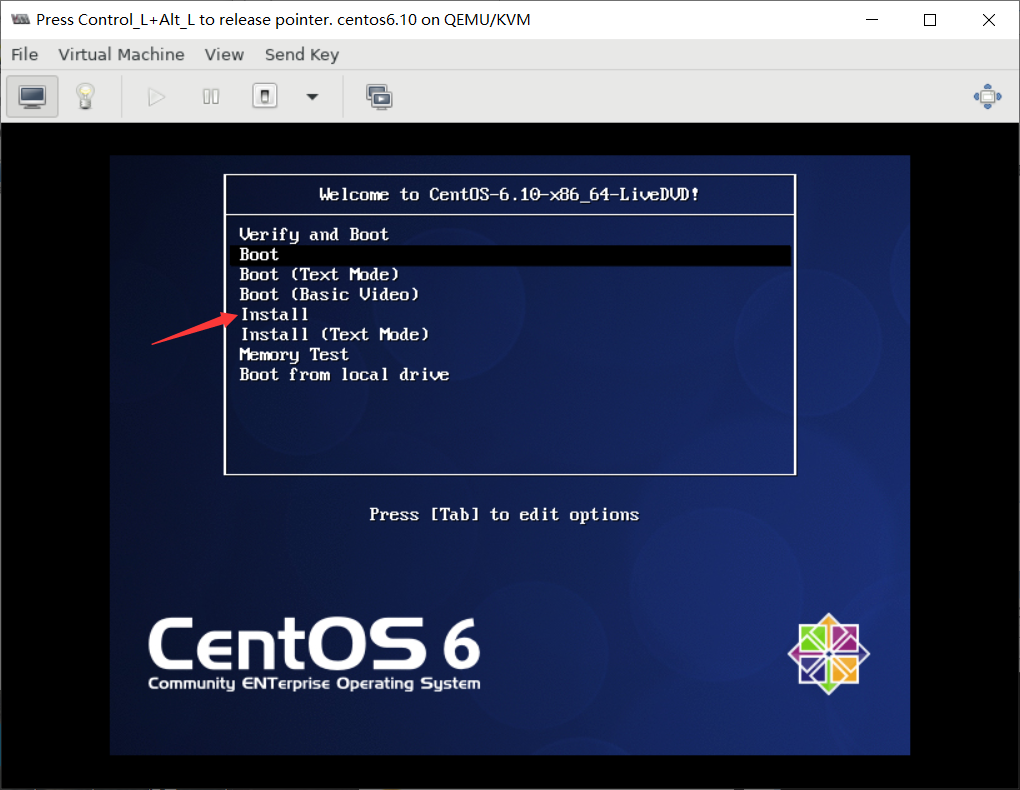Click the virt-manager window title icon
1020x790 pixels.
21,19
